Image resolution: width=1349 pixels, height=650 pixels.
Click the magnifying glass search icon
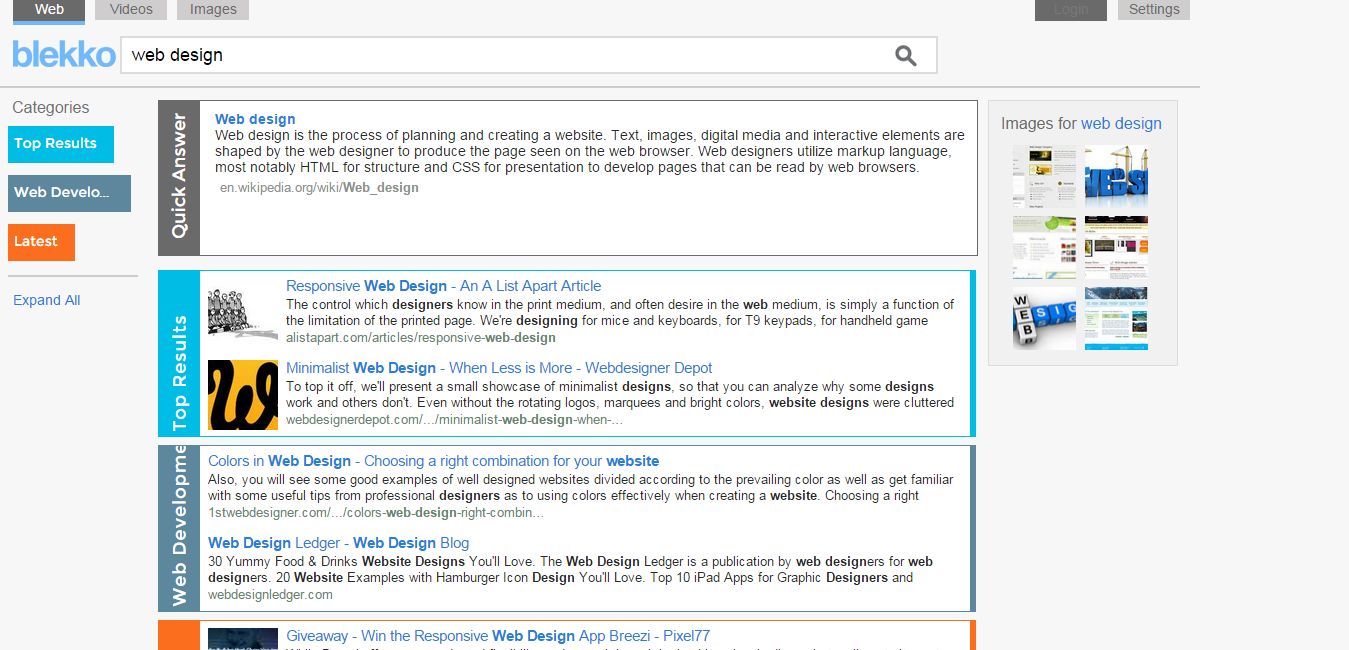coord(906,56)
